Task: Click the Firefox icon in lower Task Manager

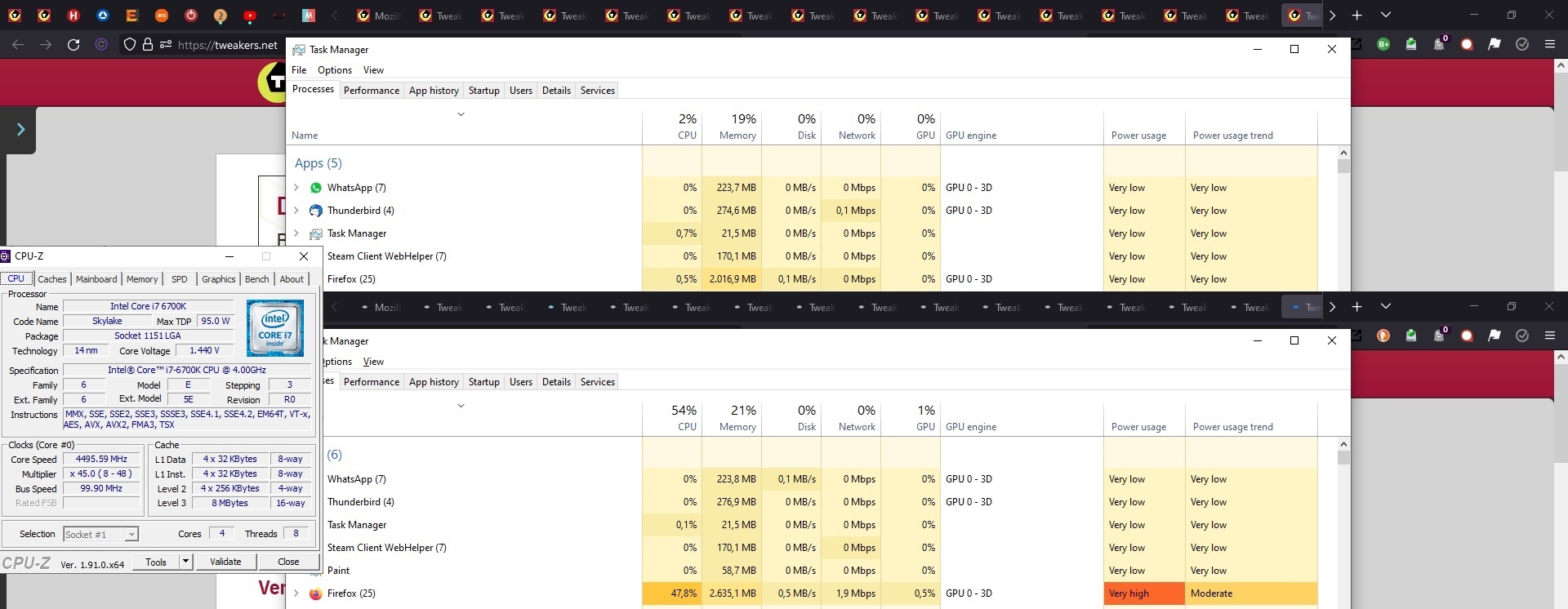Action: (315, 593)
